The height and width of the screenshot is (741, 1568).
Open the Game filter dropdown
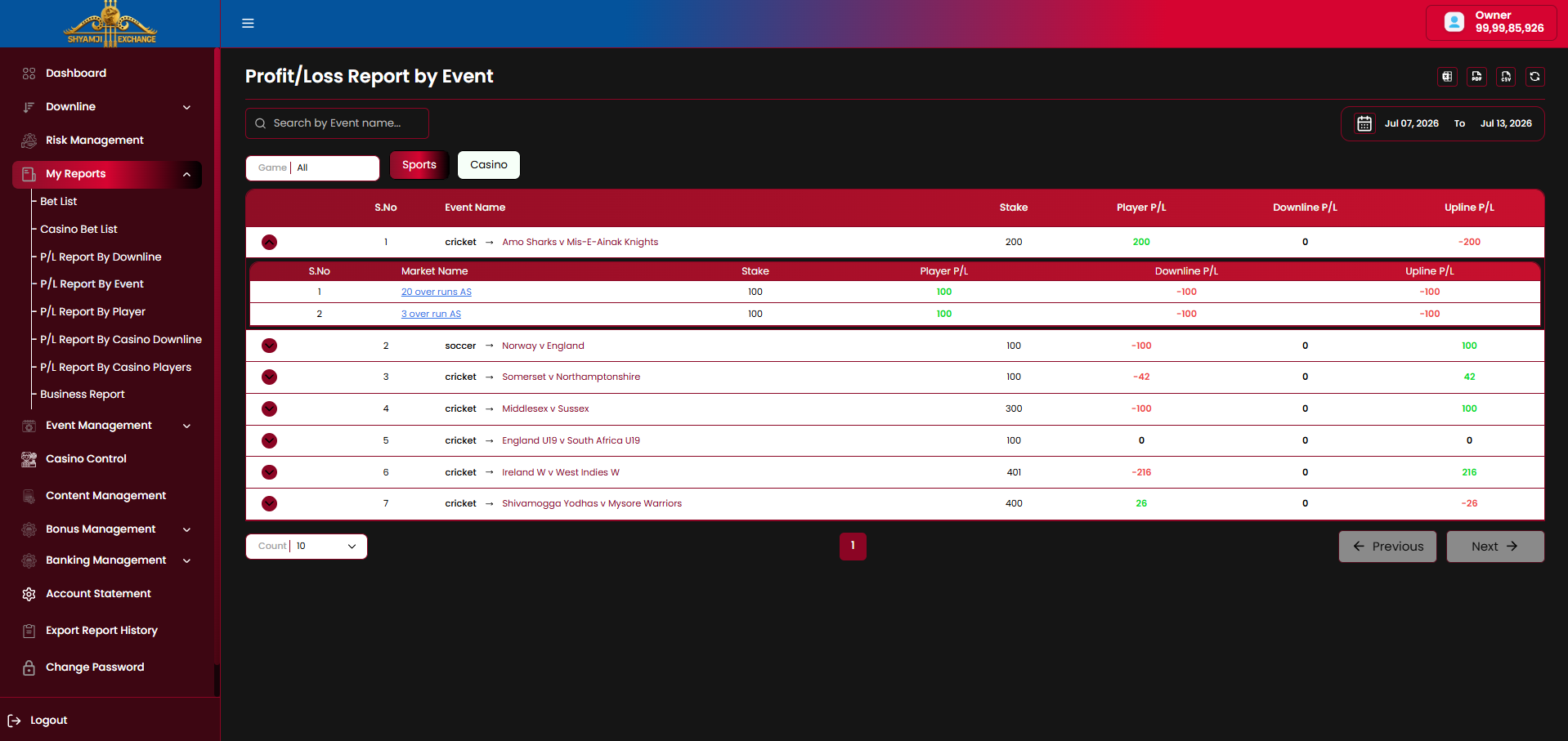click(312, 168)
